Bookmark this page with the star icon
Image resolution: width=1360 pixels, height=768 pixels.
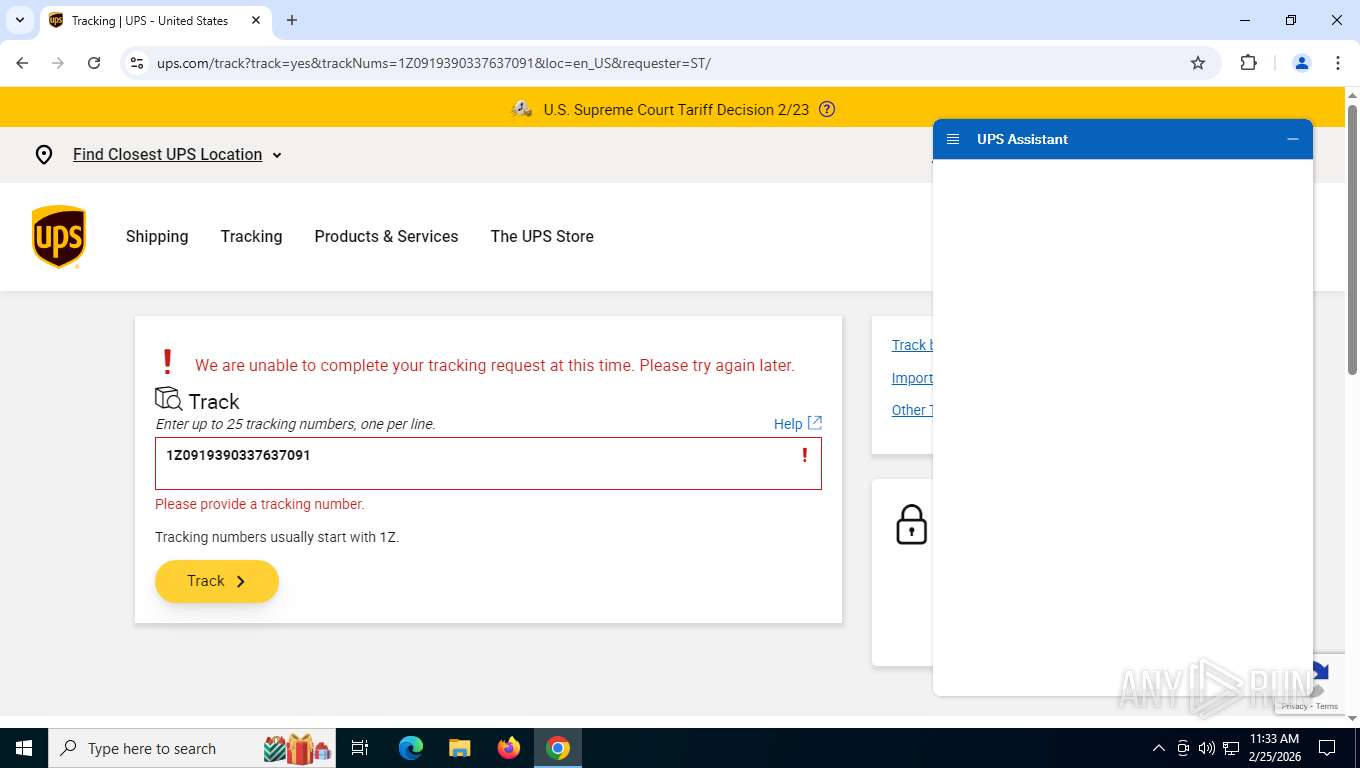pyautogui.click(x=1198, y=63)
